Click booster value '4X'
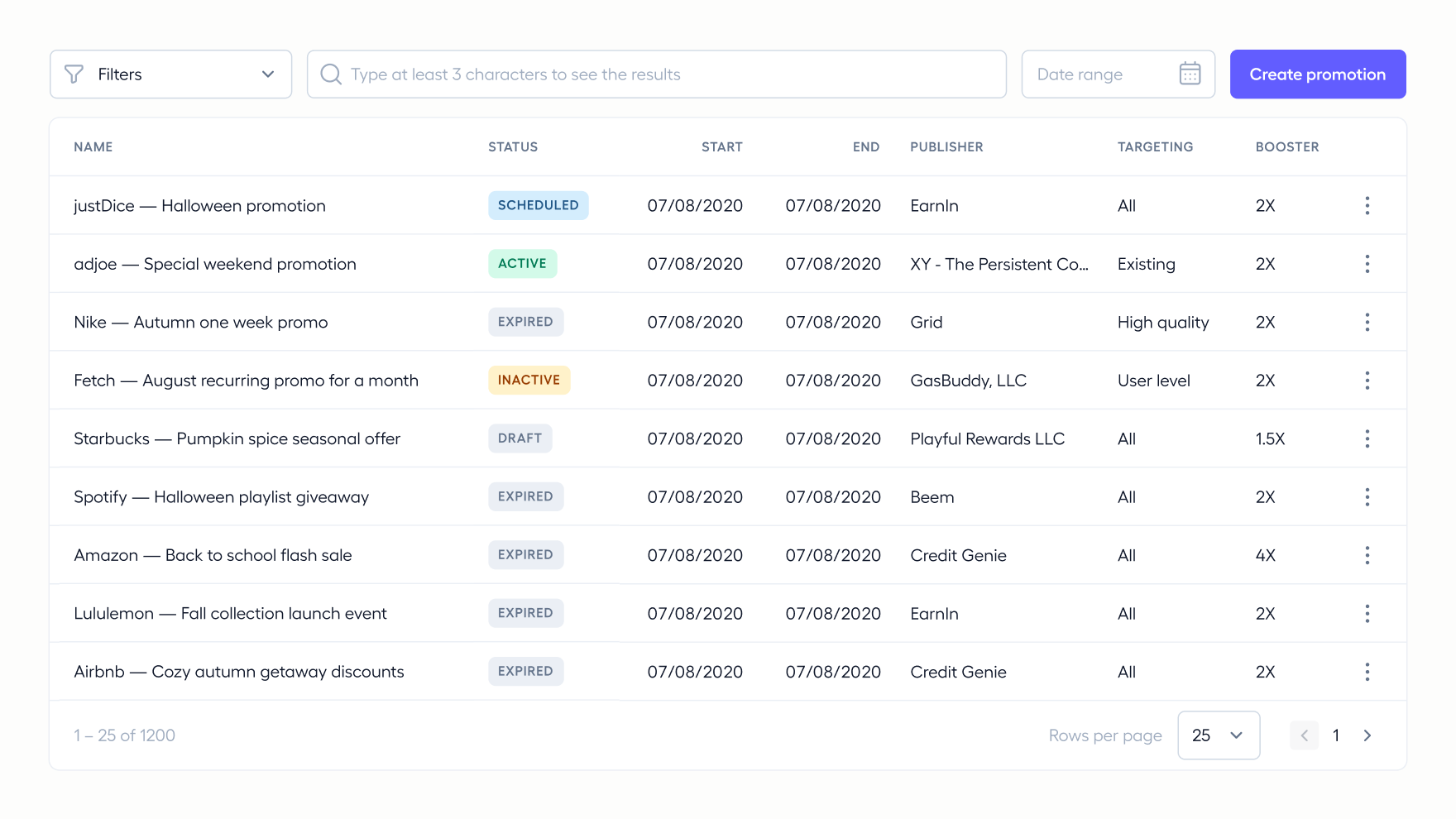1456x819 pixels. [1265, 555]
